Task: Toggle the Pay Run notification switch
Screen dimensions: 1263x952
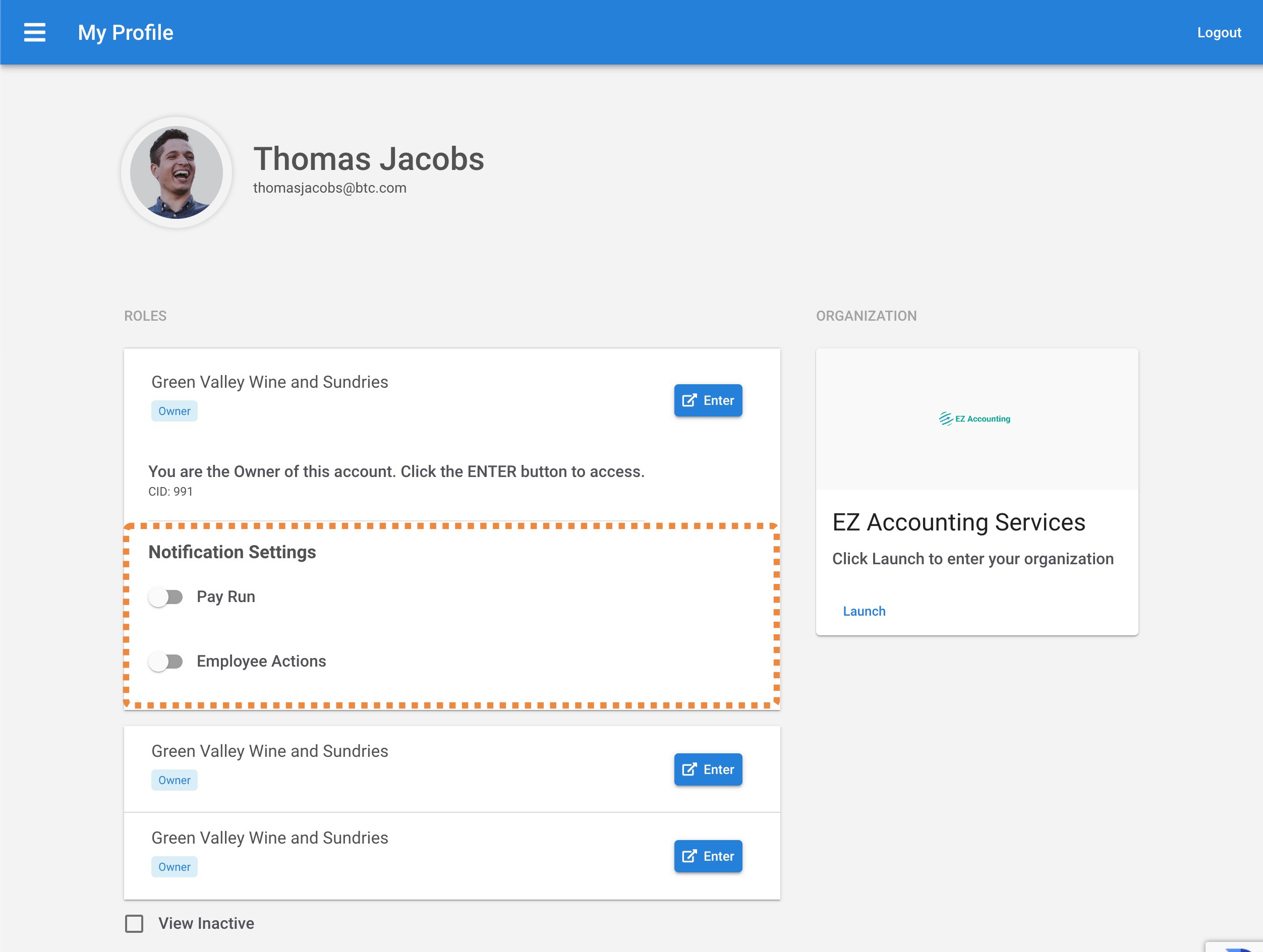Action: [165, 597]
